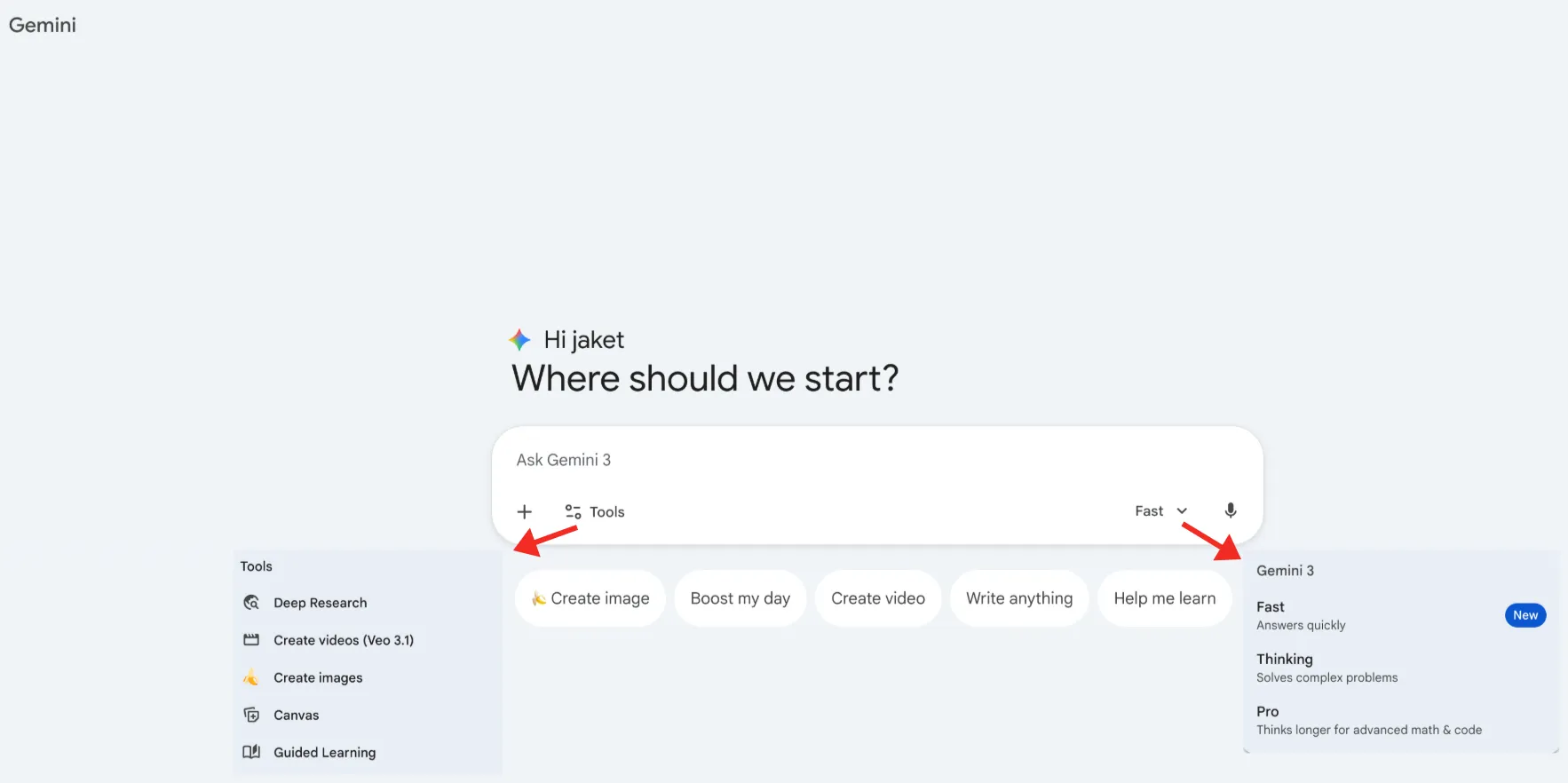
Task: Click the plus icon to attach files
Action: pos(525,511)
